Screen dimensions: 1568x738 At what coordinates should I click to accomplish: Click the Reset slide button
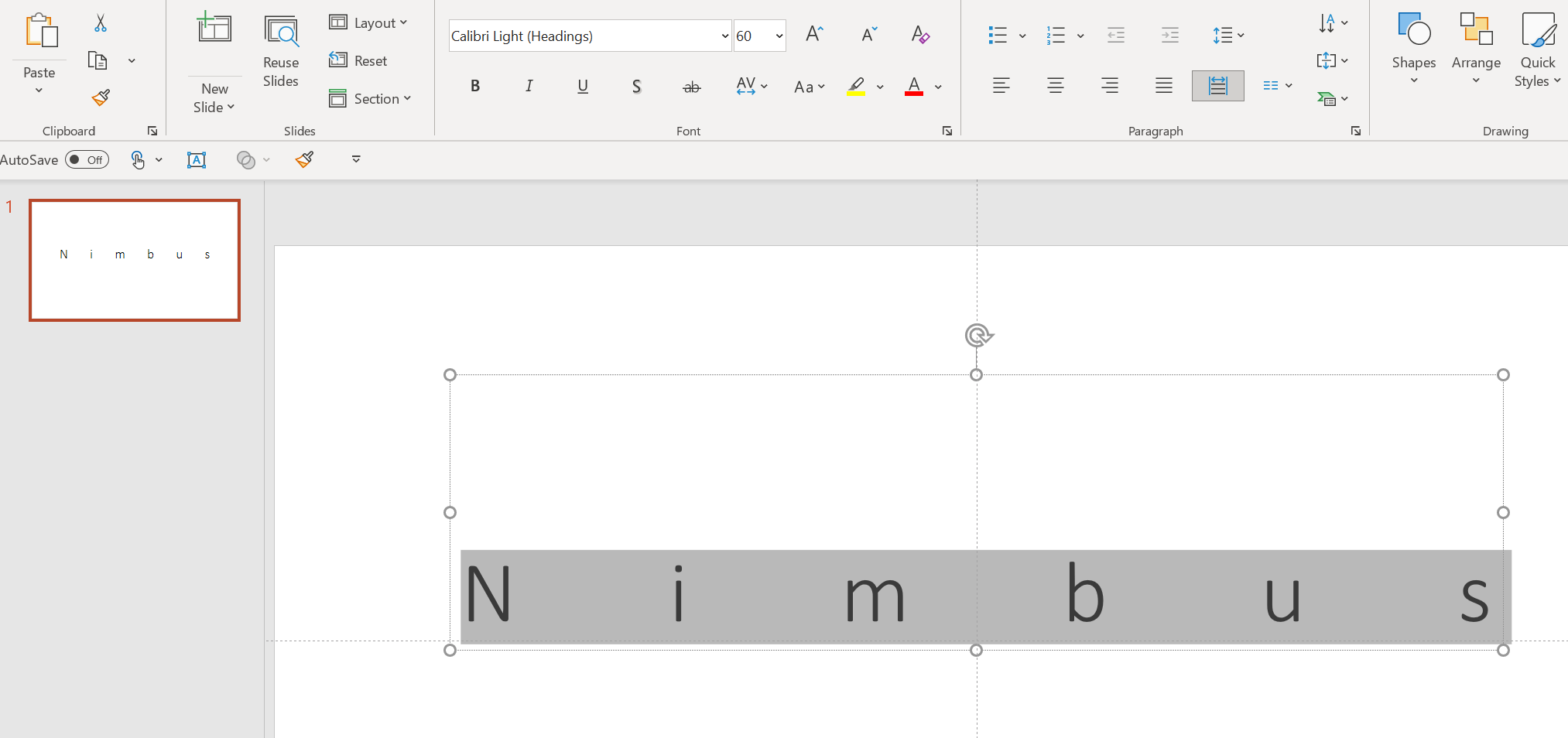coord(358,60)
